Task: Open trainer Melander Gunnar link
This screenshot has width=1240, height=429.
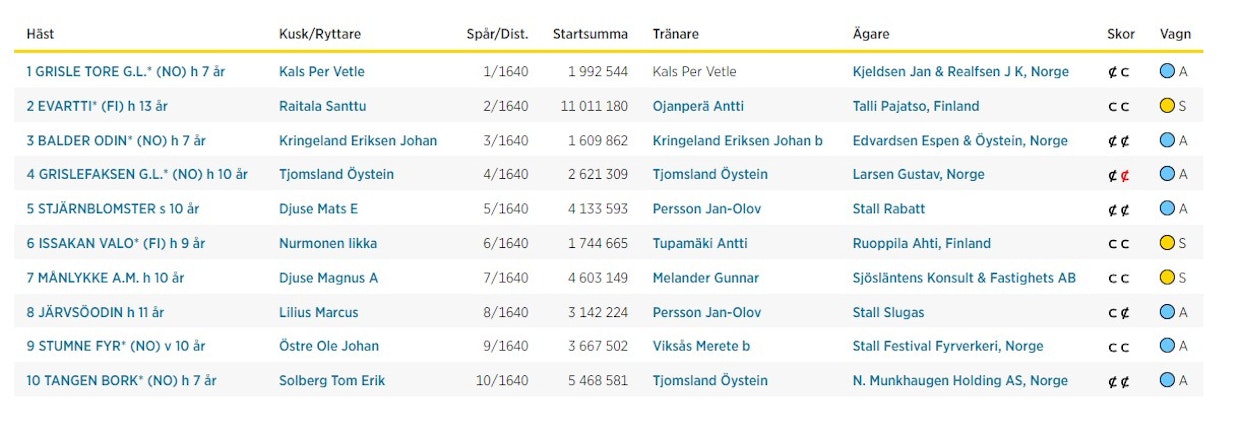Action: click(x=705, y=278)
